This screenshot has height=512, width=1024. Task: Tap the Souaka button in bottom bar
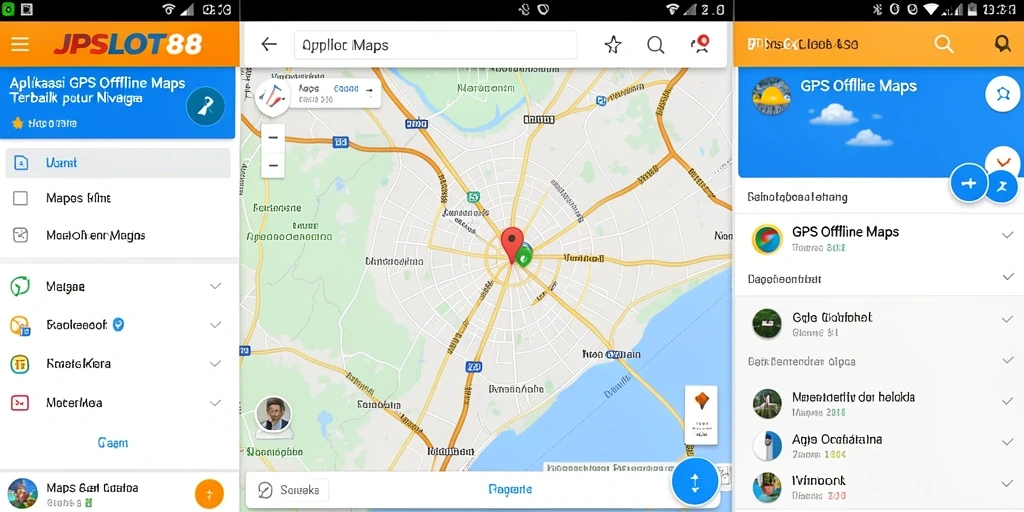click(293, 489)
